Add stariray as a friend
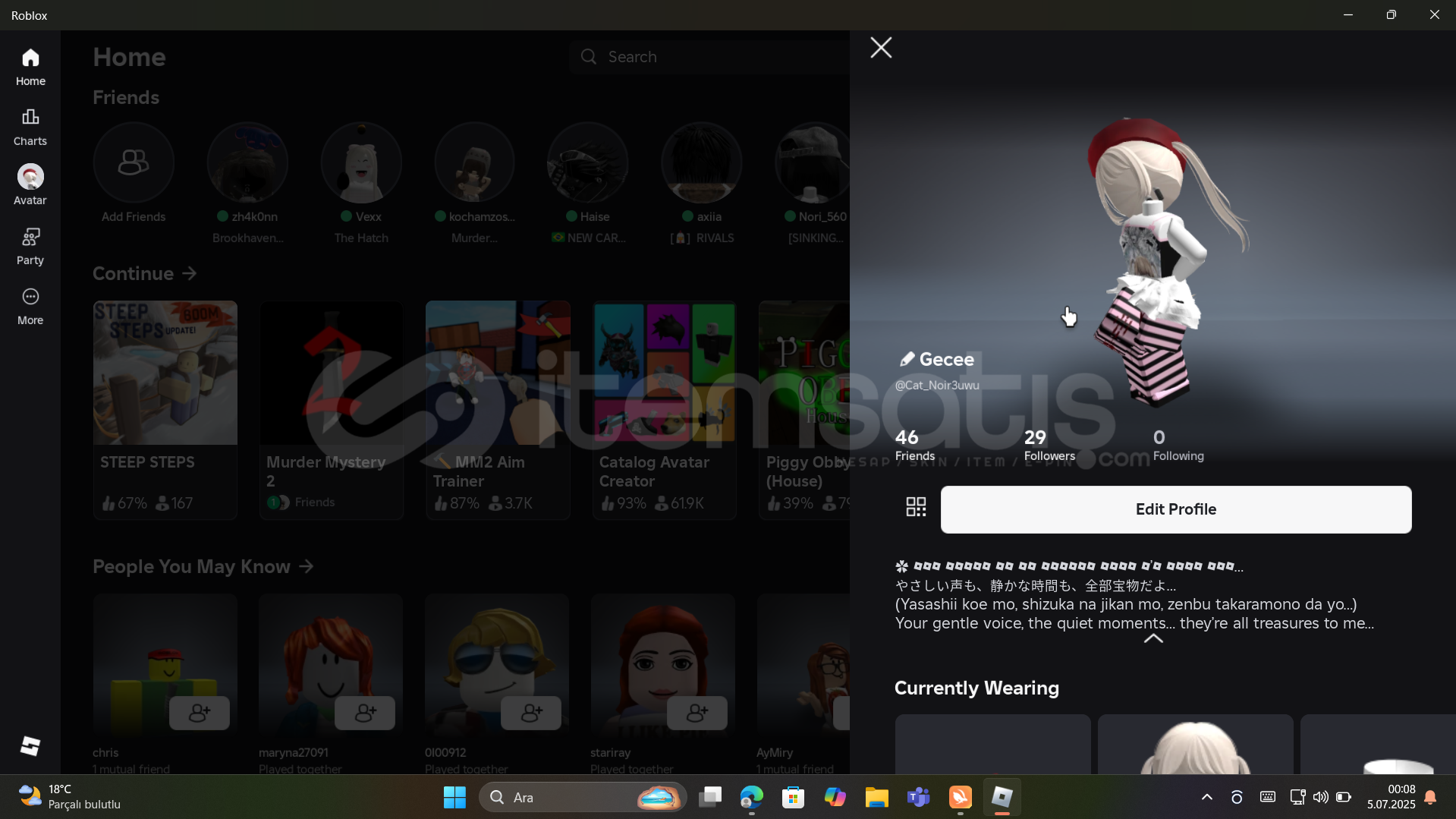Screen dimensions: 1456x819 (697, 713)
